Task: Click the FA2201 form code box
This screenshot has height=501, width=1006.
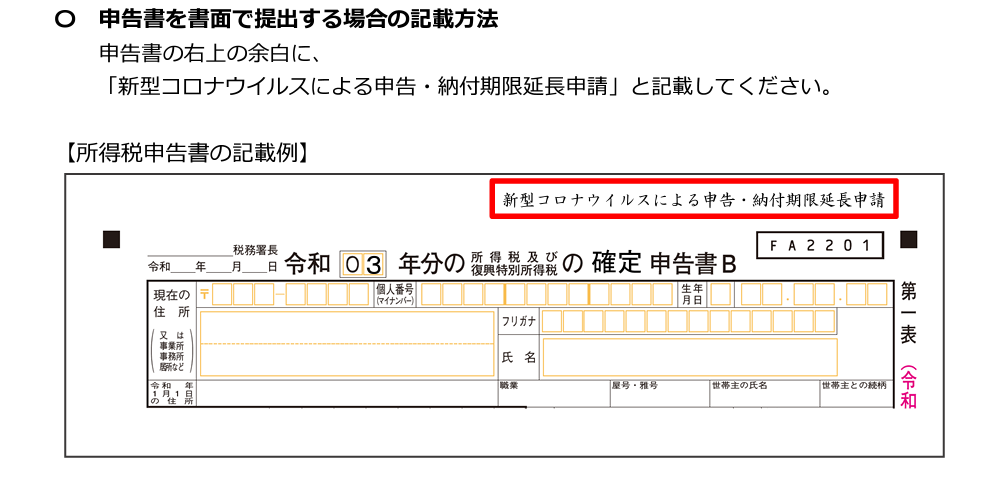Action: pyautogui.click(x=820, y=245)
